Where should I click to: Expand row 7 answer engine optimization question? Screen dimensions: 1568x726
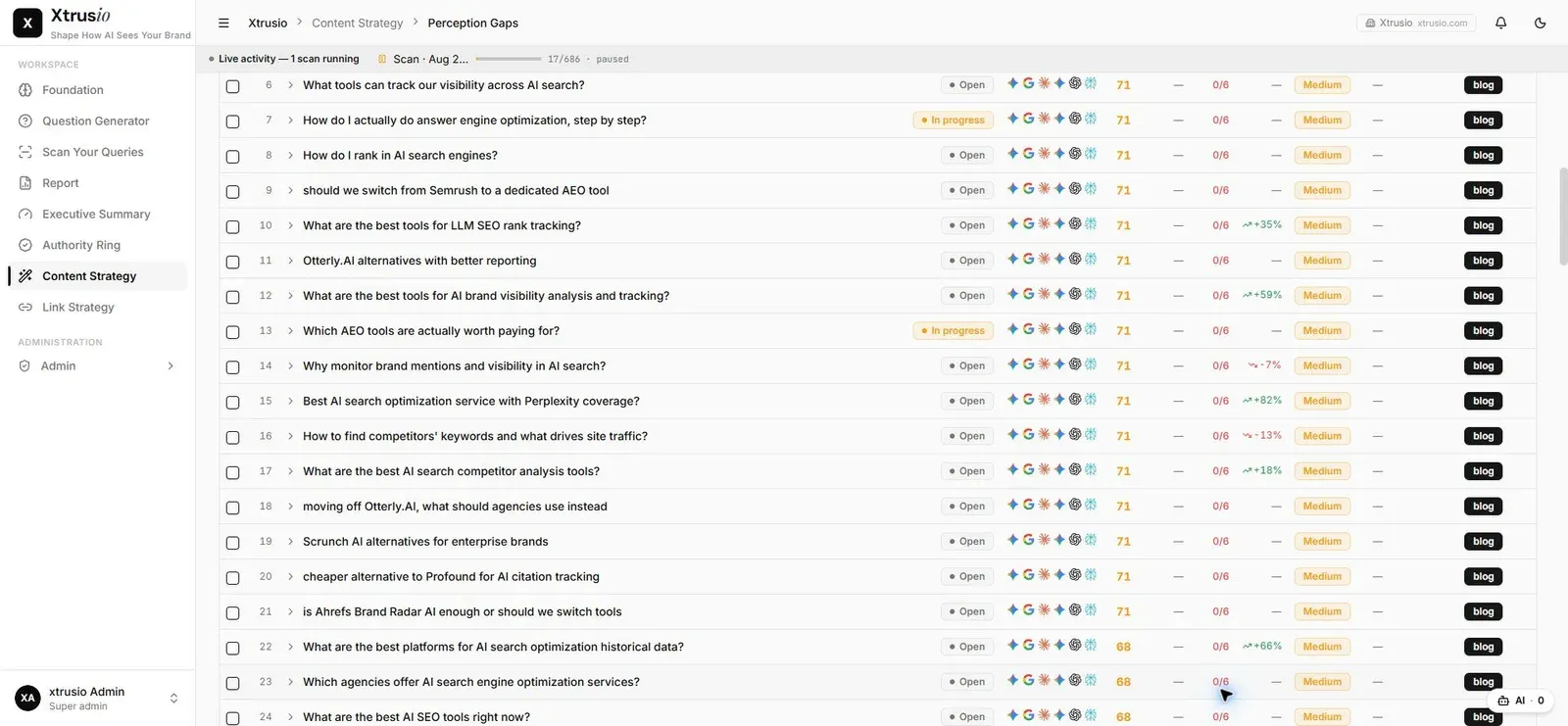(x=290, y=121)
